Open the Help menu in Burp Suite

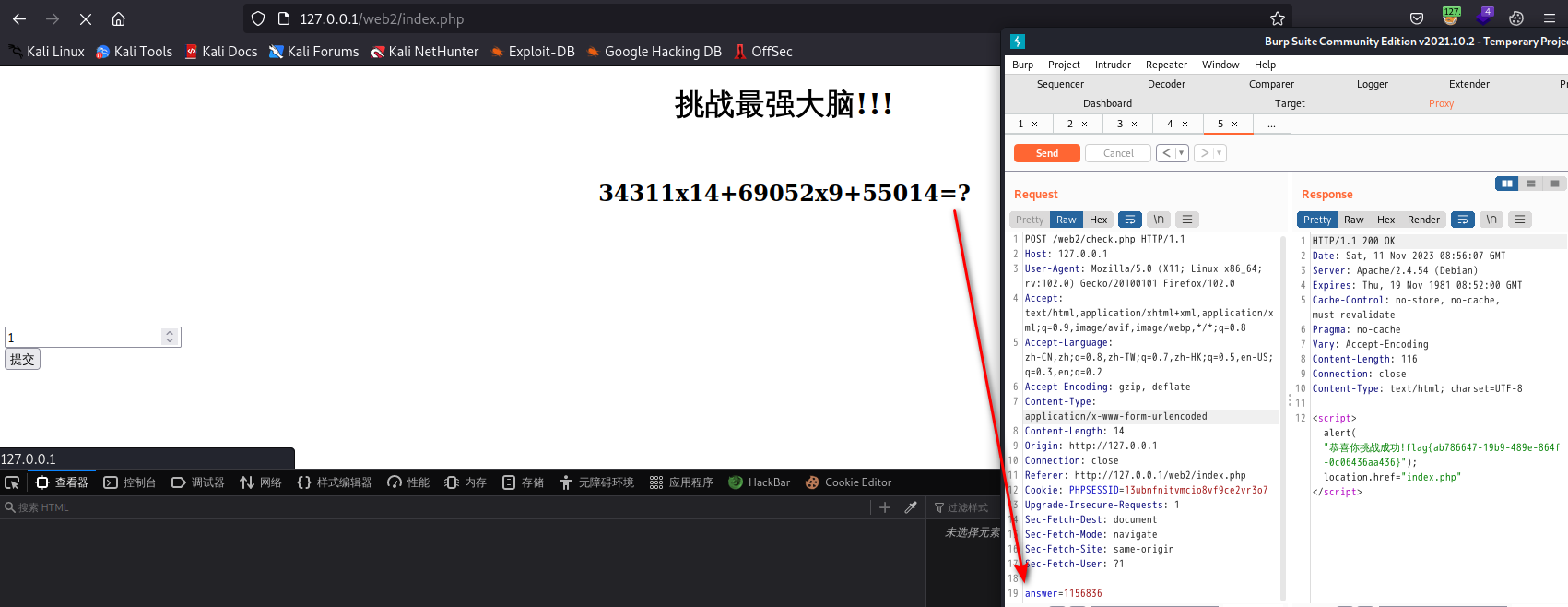(x=1265, y=65)
